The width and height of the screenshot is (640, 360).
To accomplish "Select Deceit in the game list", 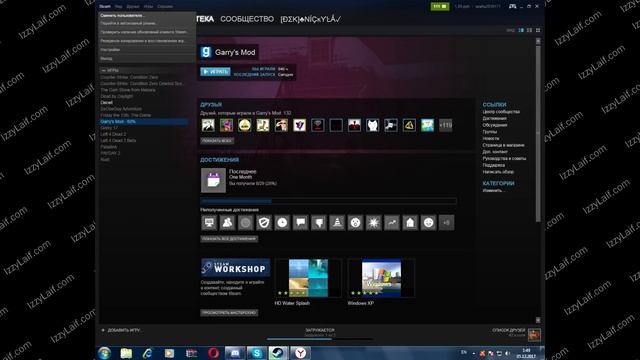I will [107, 102].
